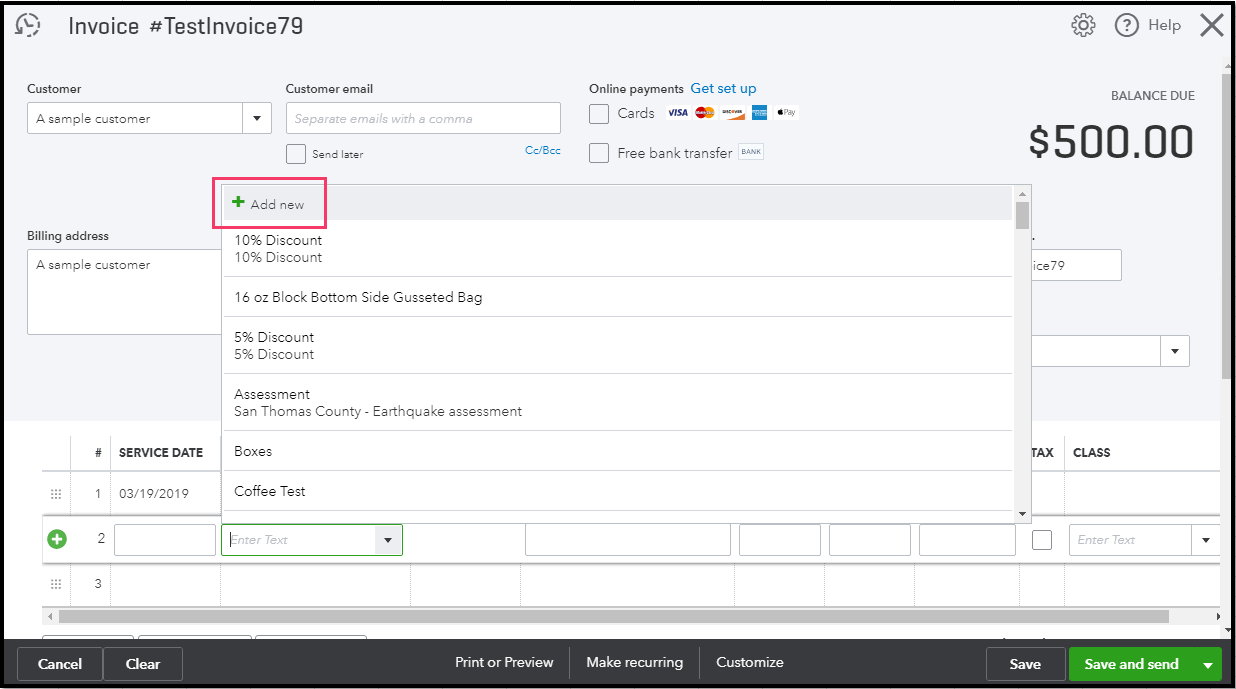The image size is (1236, 689).
Task: Click the green plus to add invoice line
Action: pyautogui.click(x=55, y=539)
